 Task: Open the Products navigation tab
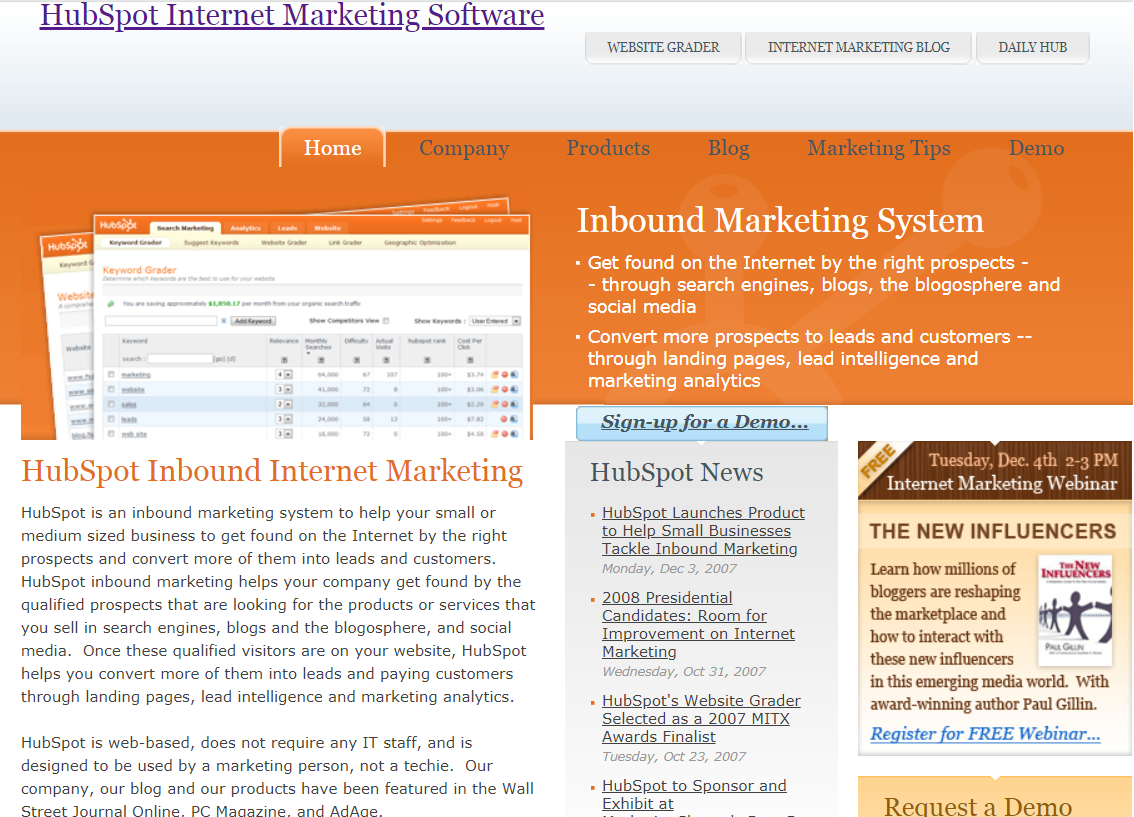[x=608, y=148]
